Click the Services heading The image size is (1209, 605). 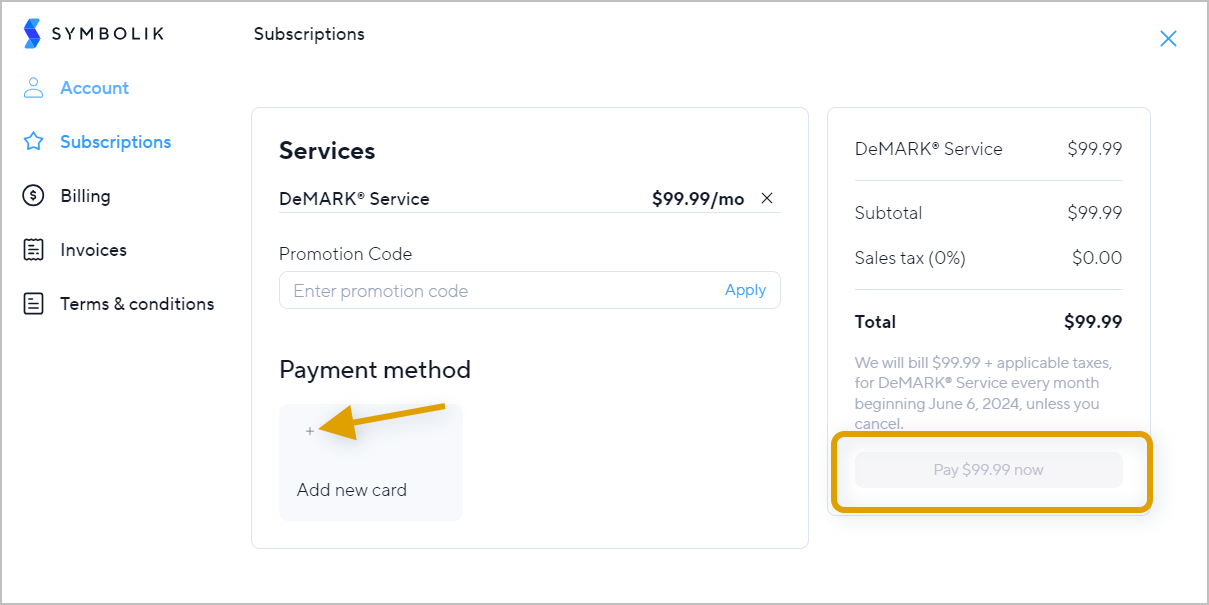(x=327, y=151)
